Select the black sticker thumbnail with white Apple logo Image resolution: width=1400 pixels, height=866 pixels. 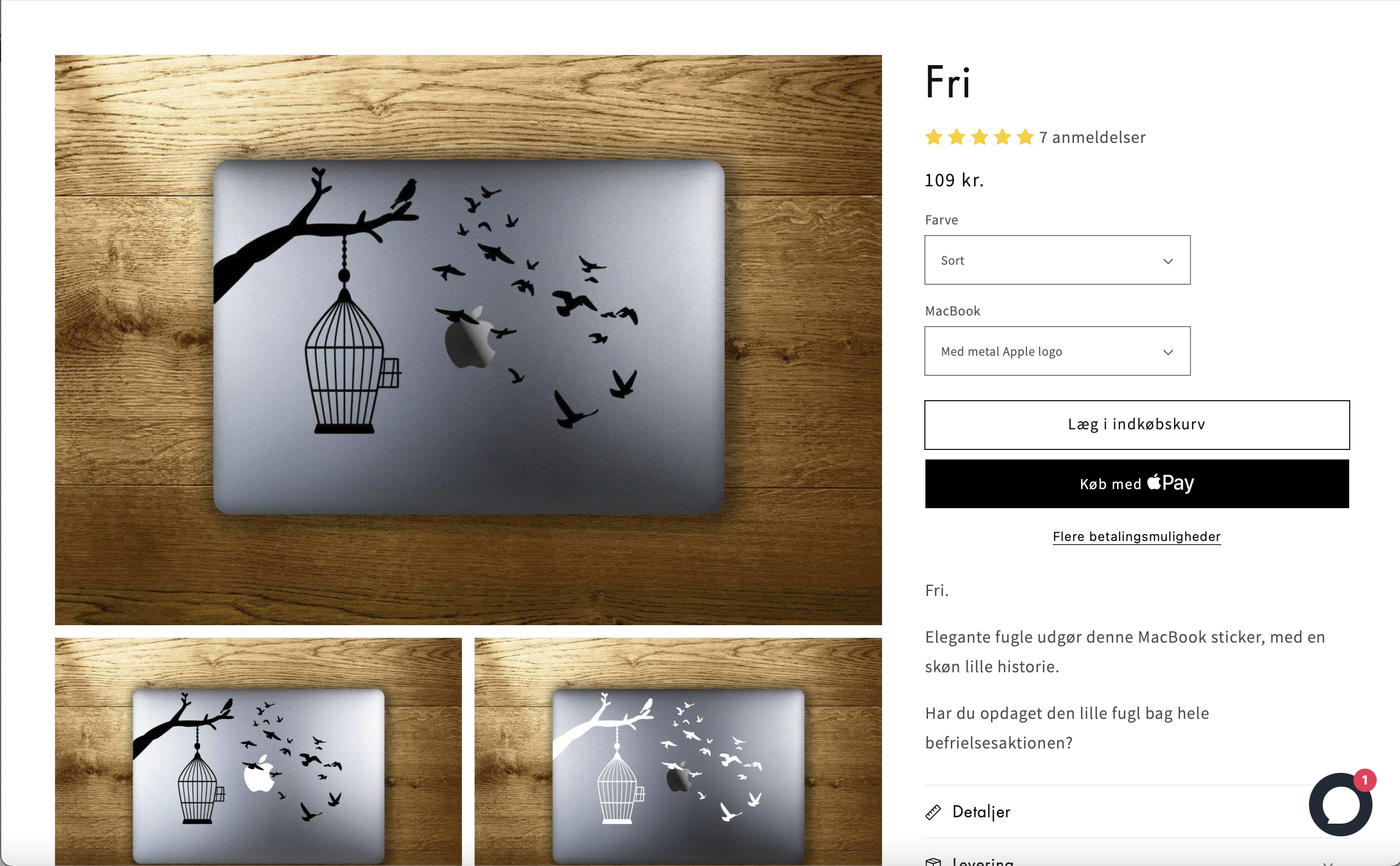click(258, 752)
